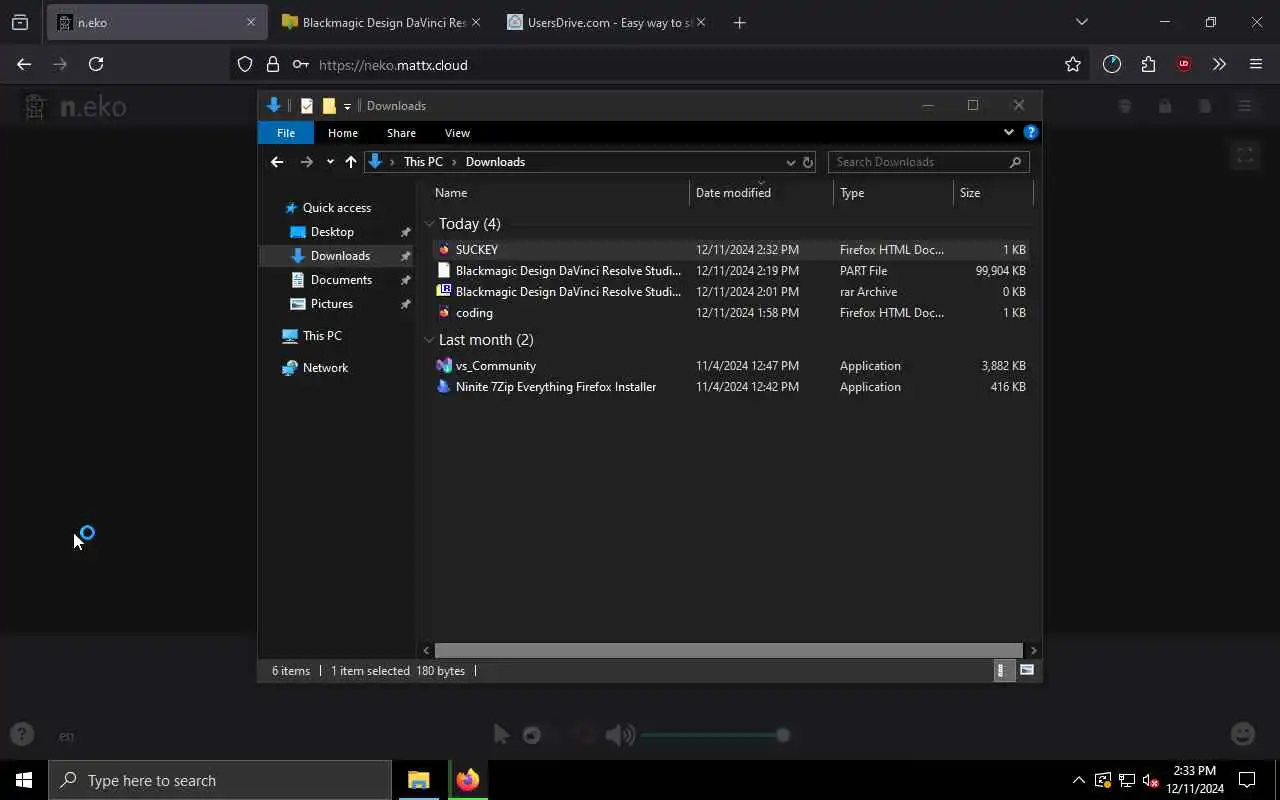Close the n.eko browser tab
Viewport: 1280px width, 800px height.
(251, 22)
